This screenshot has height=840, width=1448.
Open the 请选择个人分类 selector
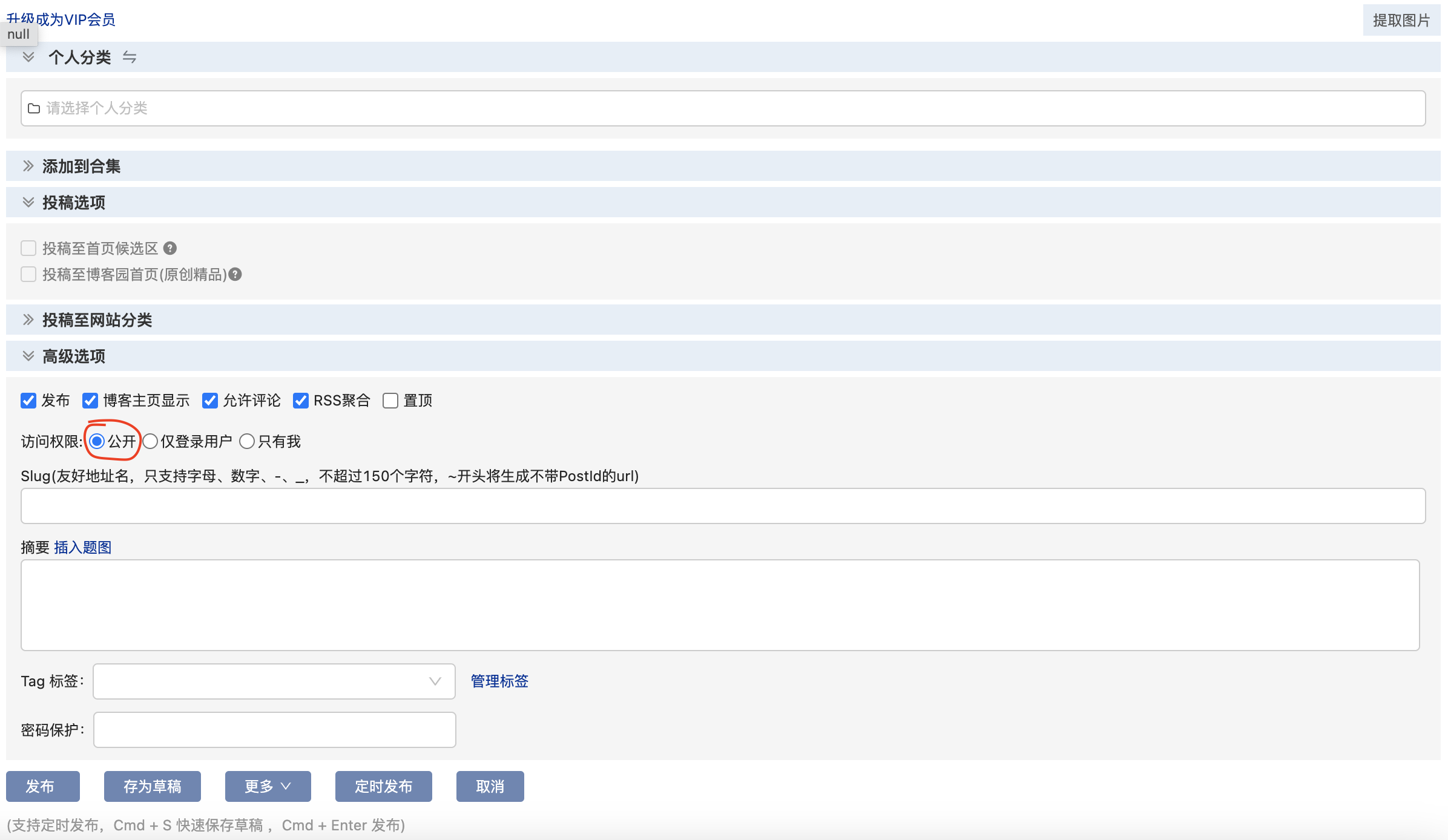[x=723, y=108]
